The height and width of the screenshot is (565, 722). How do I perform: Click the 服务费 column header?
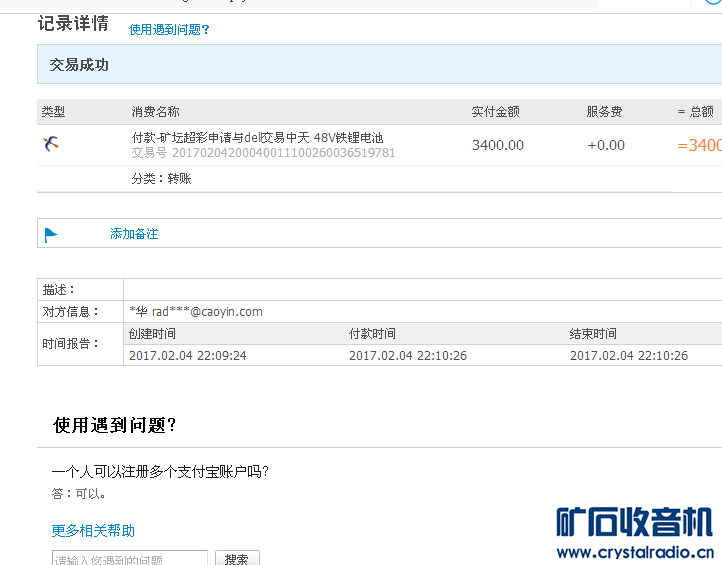pos(604,111)
